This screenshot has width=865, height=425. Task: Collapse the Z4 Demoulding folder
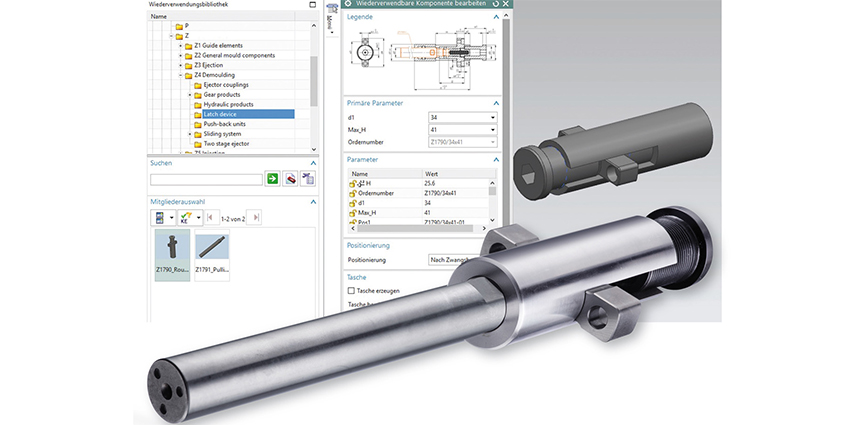(x=180, y=75)
